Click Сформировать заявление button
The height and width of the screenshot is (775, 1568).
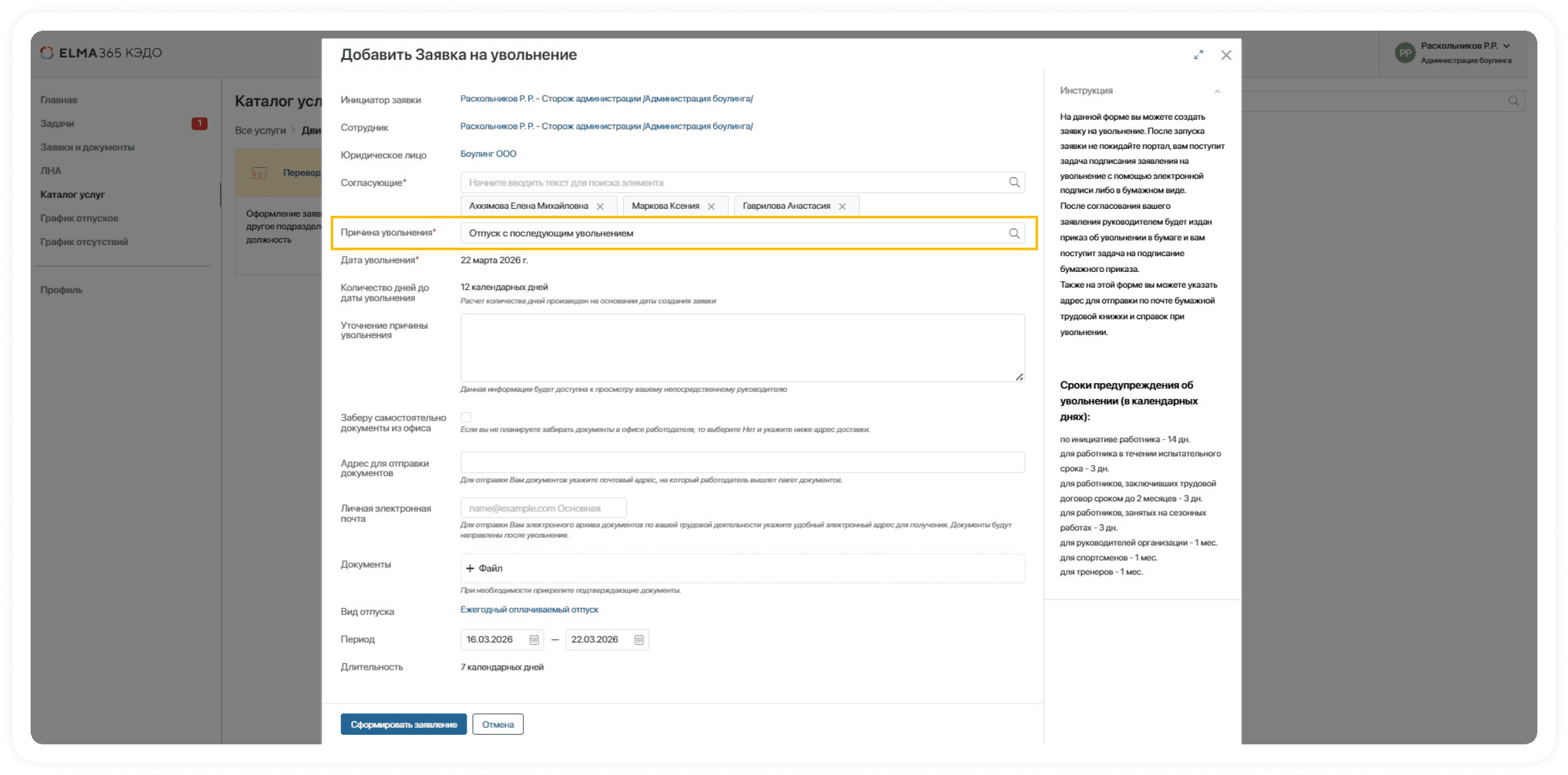403,724
